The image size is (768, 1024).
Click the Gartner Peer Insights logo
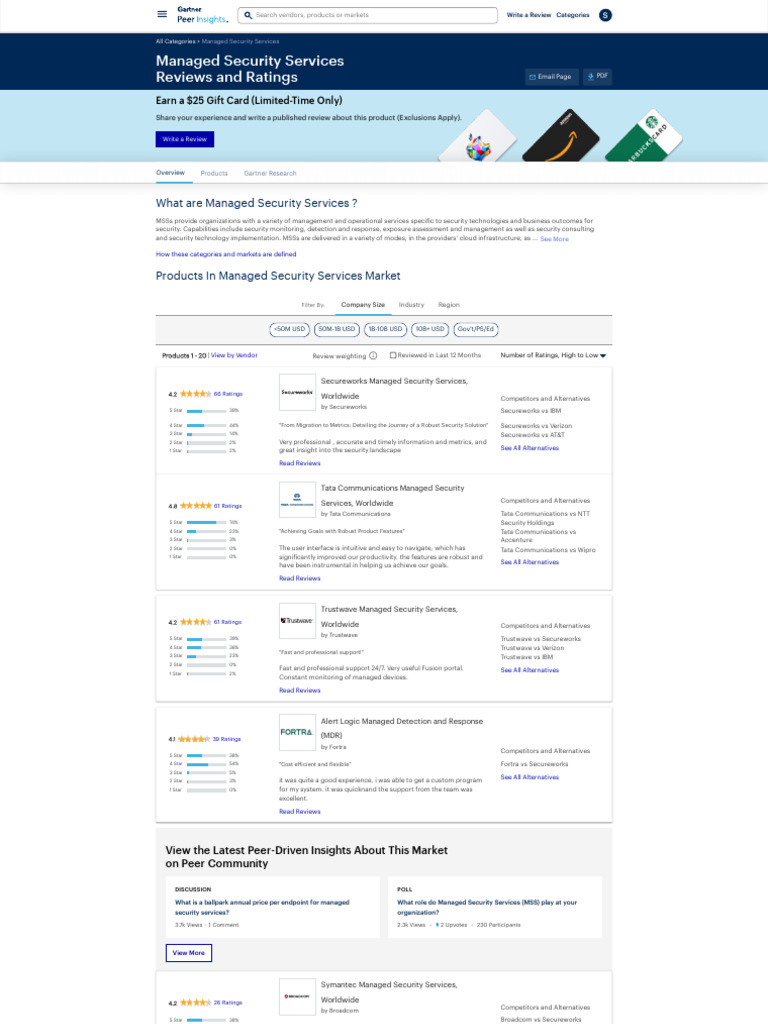(x=202, y=14)
